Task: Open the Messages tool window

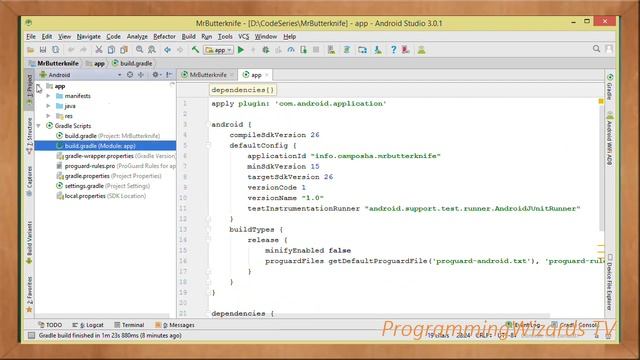Action: (x=175, y=325)
